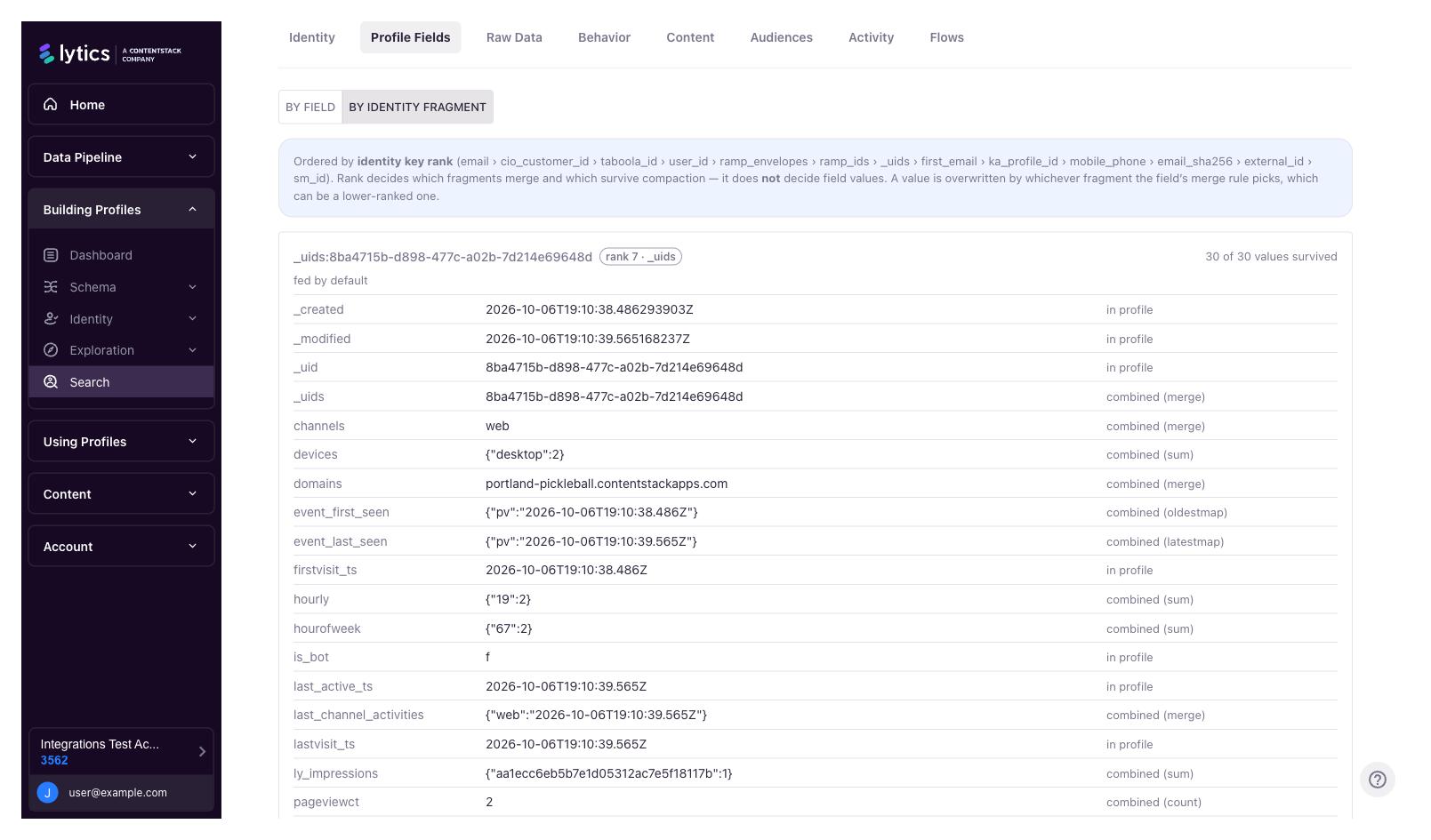
Task: Click the Home house icon
Action: (51, 104)
